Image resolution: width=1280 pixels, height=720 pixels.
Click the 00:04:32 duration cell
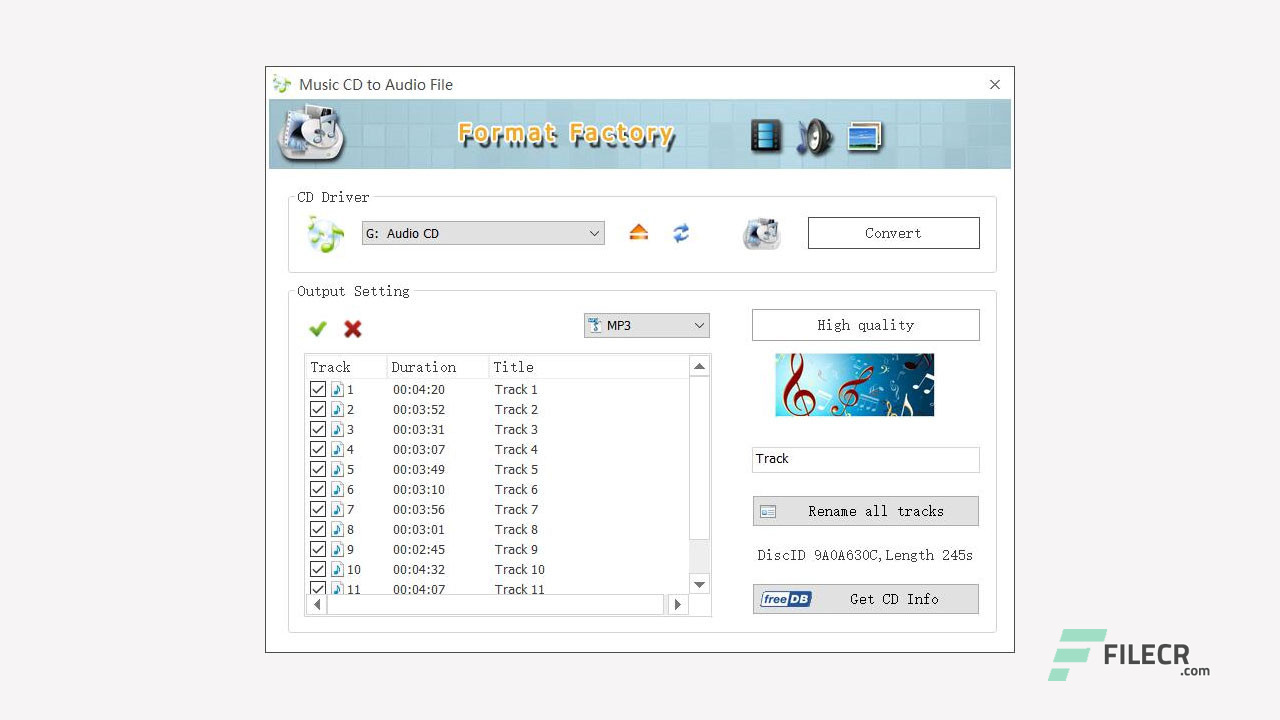click(419, 570)
